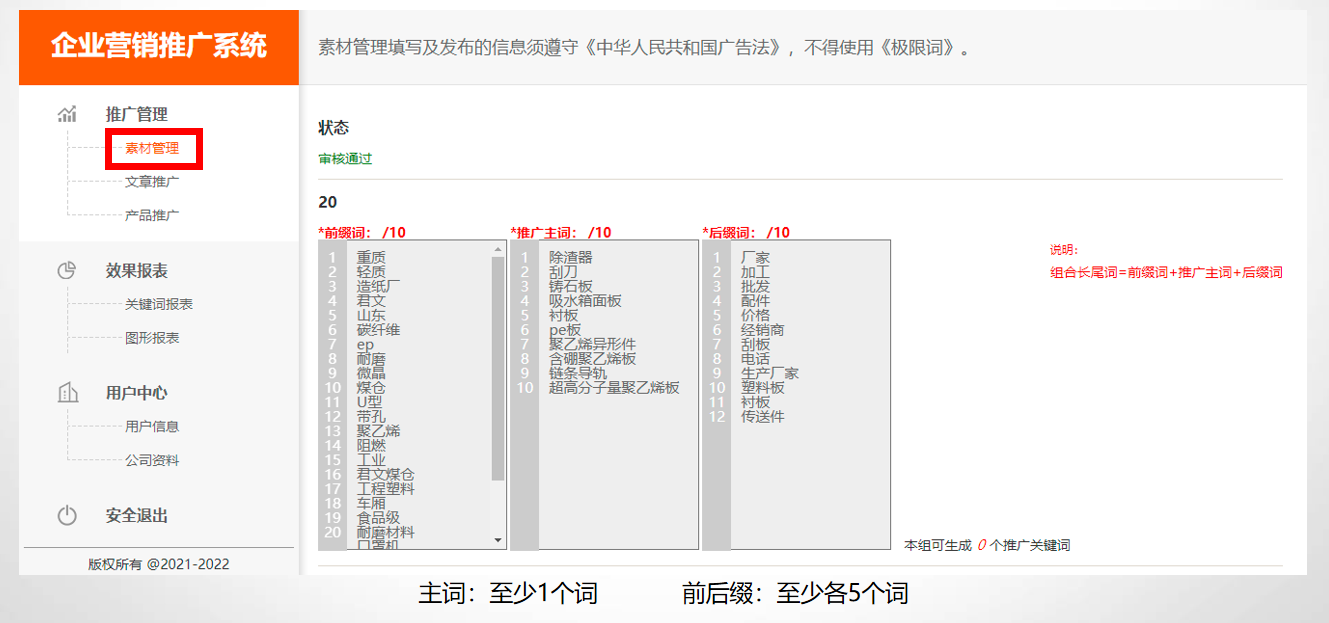Viewport: 1329px width, 623px height.
Task: Click the building icon beside 用户中心
Action: point(67,393)
